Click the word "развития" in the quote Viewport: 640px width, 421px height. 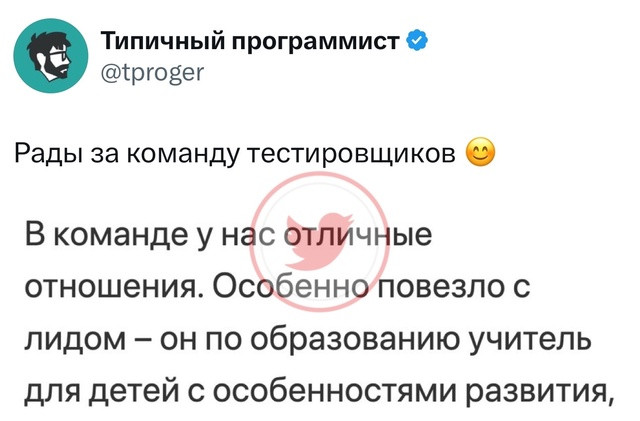(x=538, y=392)
